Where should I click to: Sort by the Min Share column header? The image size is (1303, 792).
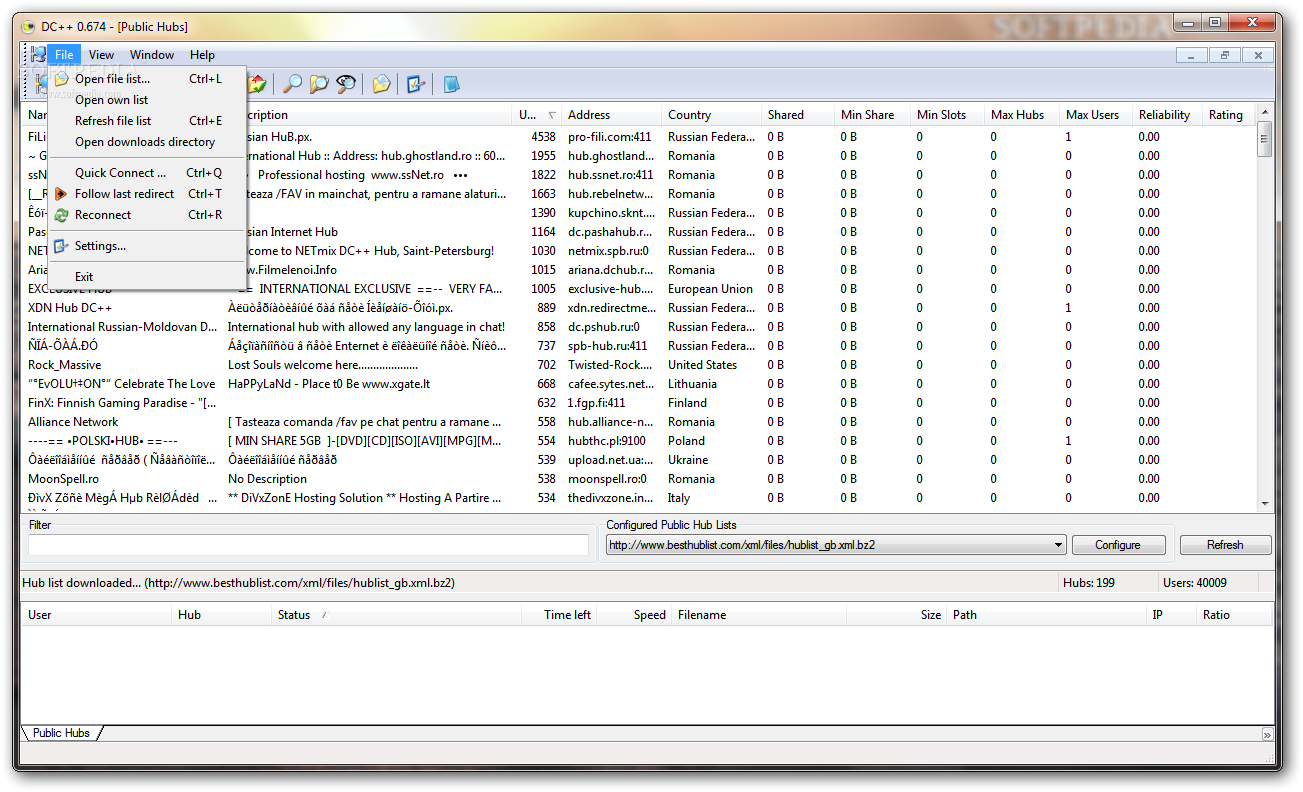(x=873, y=115)
